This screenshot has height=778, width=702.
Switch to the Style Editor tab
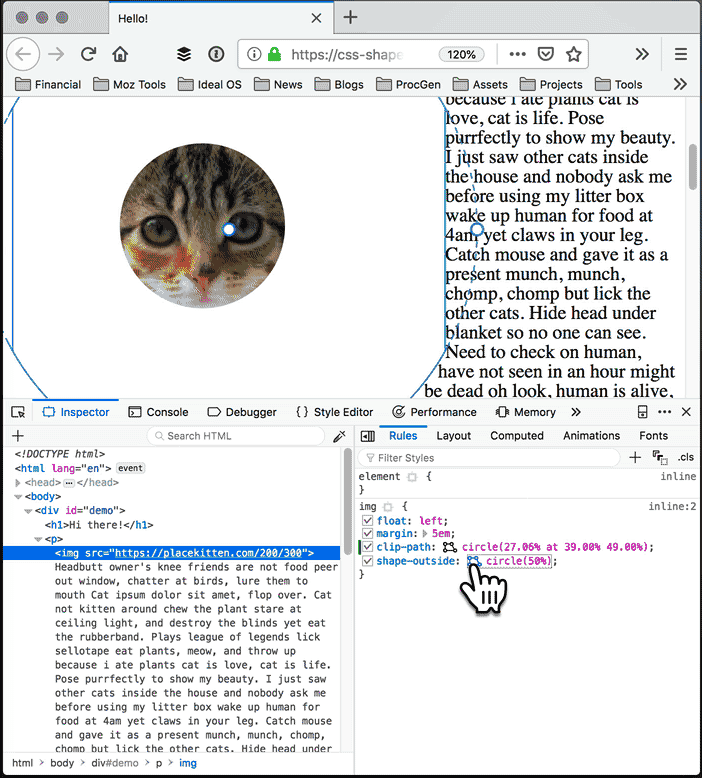334,412
